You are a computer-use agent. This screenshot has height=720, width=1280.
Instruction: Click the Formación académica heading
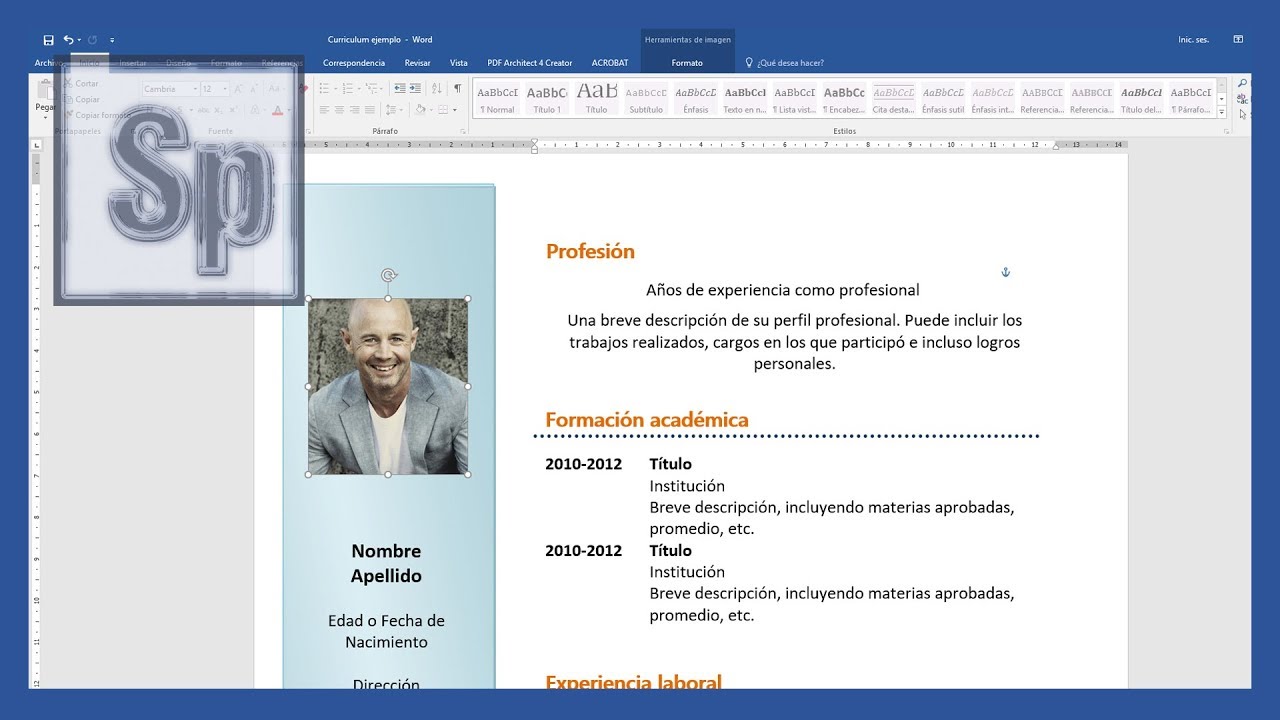point(647,420)
